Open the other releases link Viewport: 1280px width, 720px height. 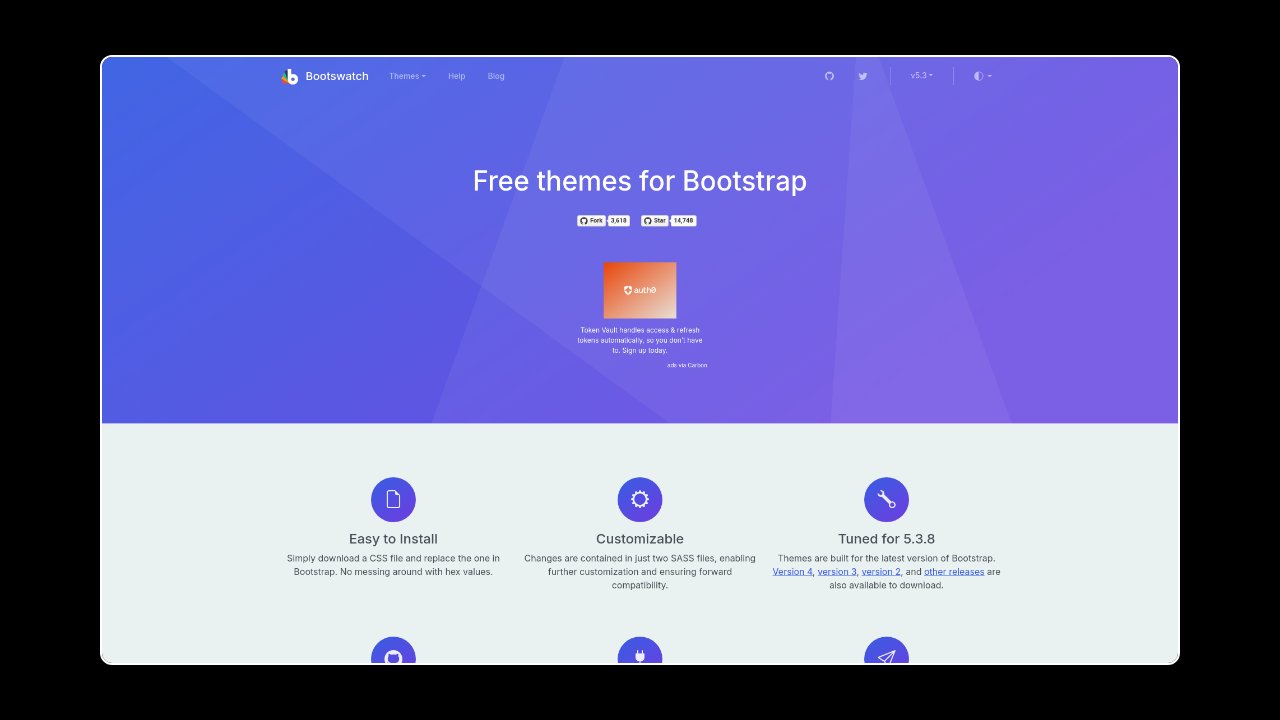point(954,572)
